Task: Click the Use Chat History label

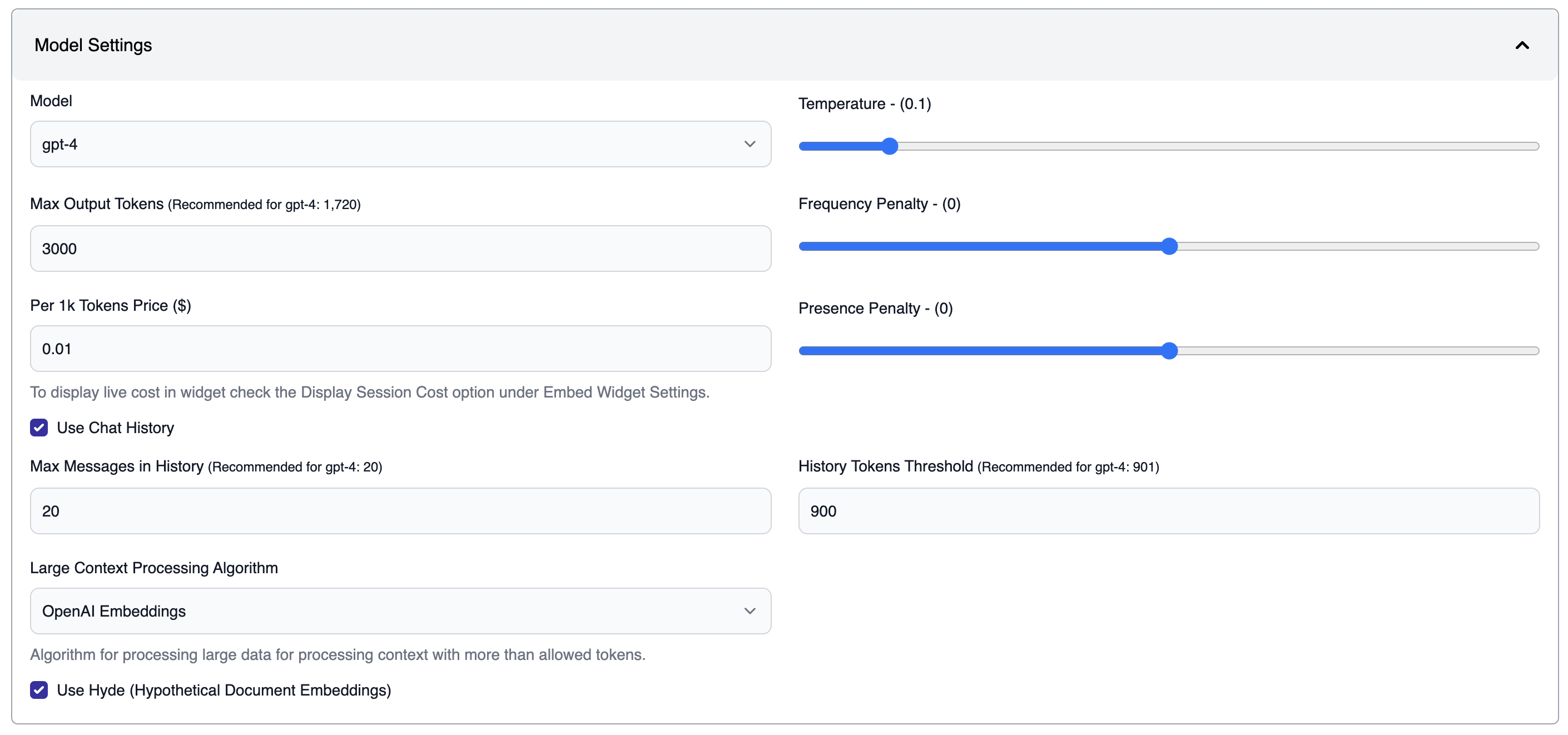Action: [x=115, y=428]
